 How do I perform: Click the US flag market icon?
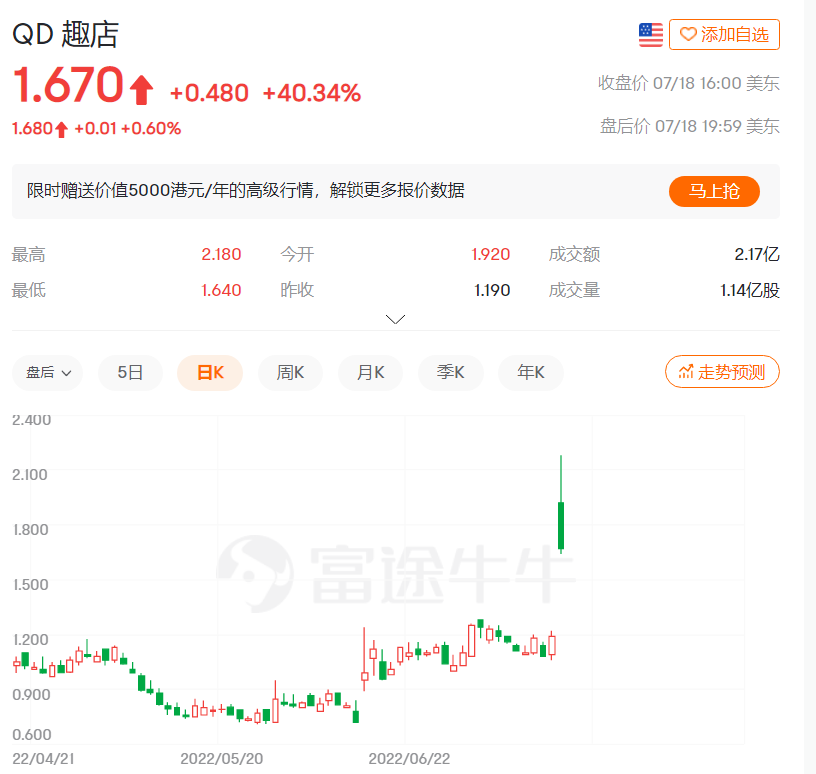[x=651, y=35]
